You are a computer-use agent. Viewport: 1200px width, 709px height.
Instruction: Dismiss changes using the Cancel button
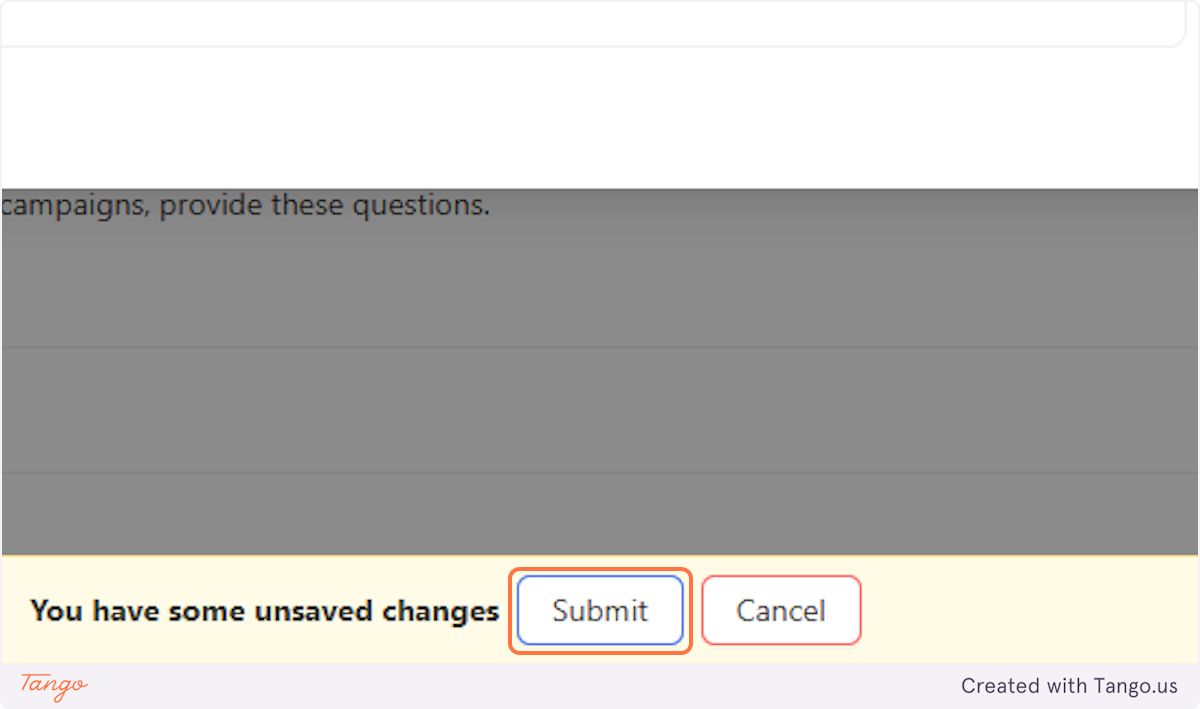point(781,610)
